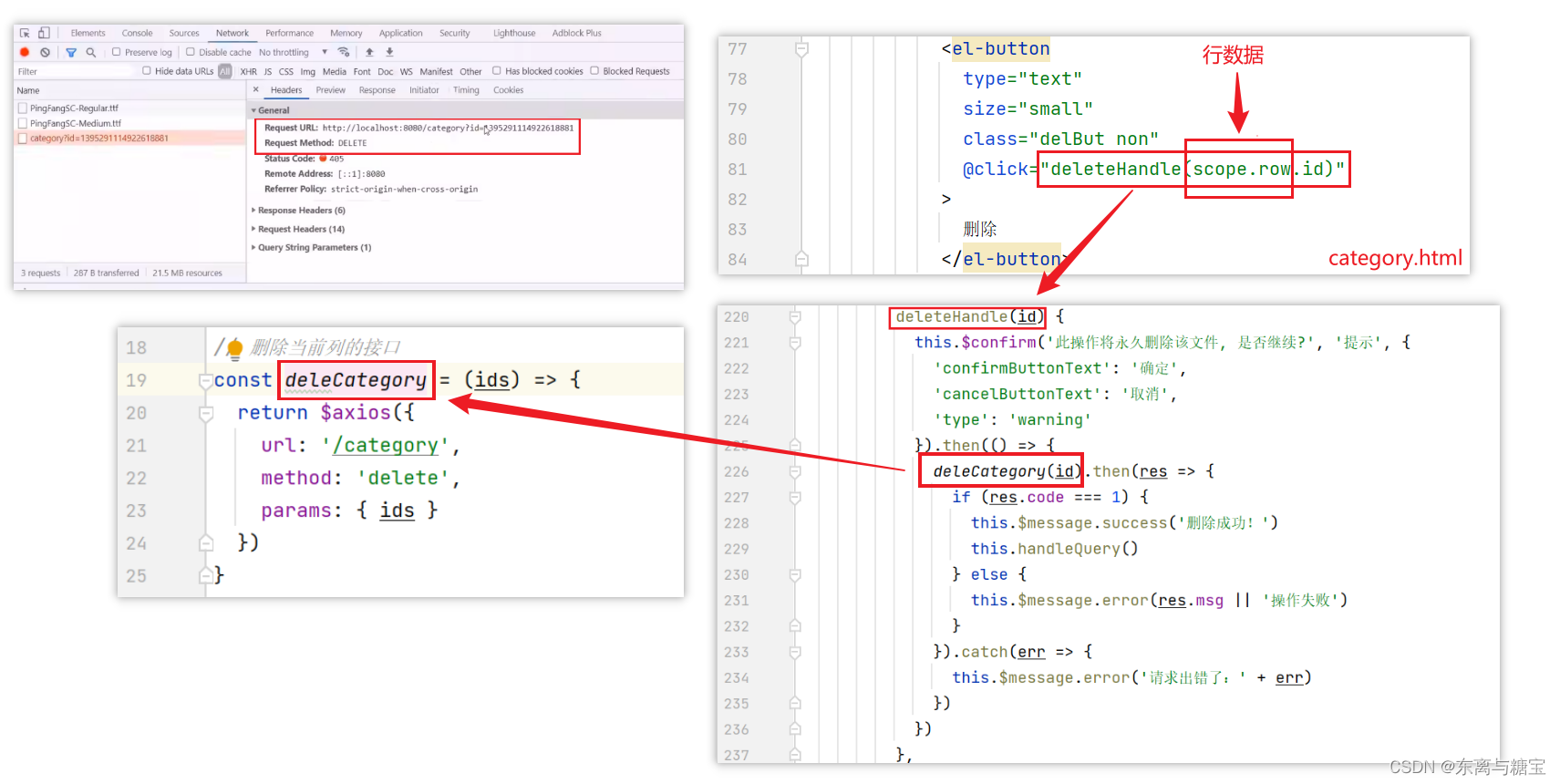This screenshot has height=784, width=1560.
Task: Check Has blocked cookies filter
Action: pos(497,70)
